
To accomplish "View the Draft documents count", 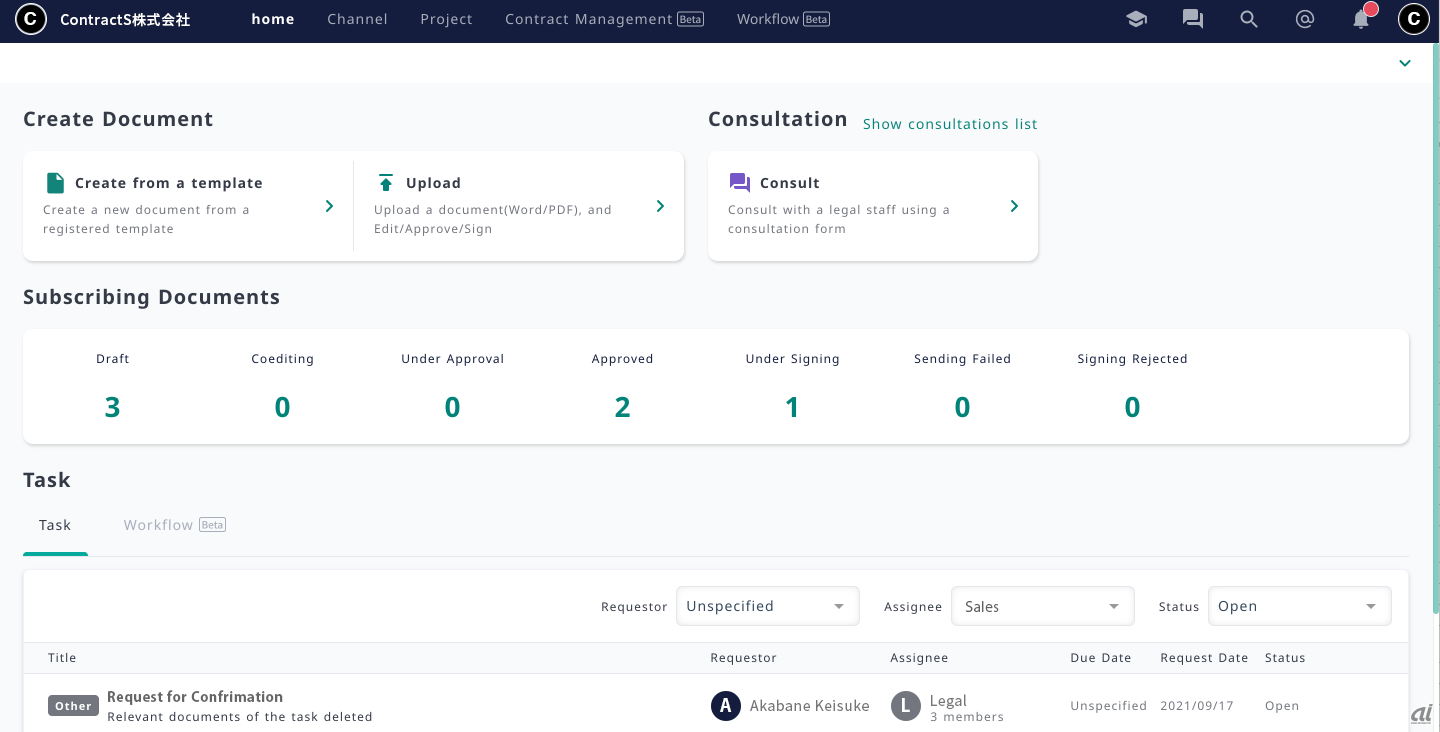I will coord(112,407).
